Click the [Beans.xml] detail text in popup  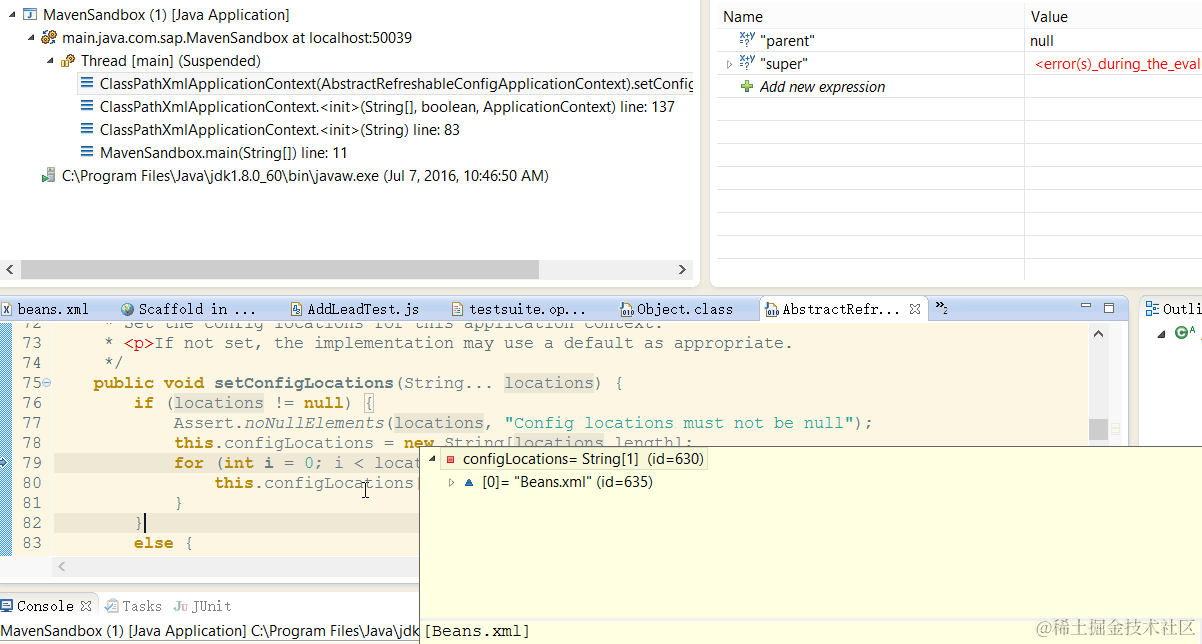[x=477, y=631]
